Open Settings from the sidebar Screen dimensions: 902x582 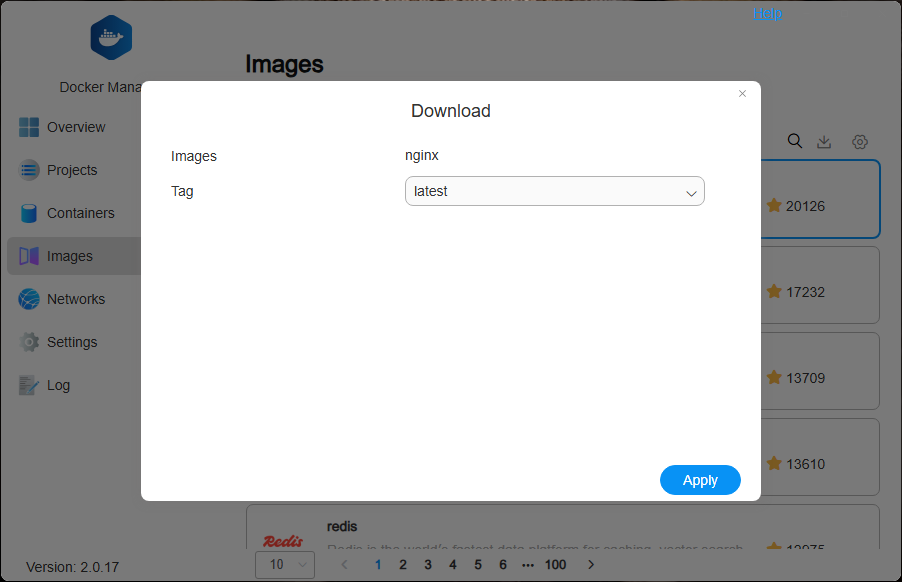72,342
